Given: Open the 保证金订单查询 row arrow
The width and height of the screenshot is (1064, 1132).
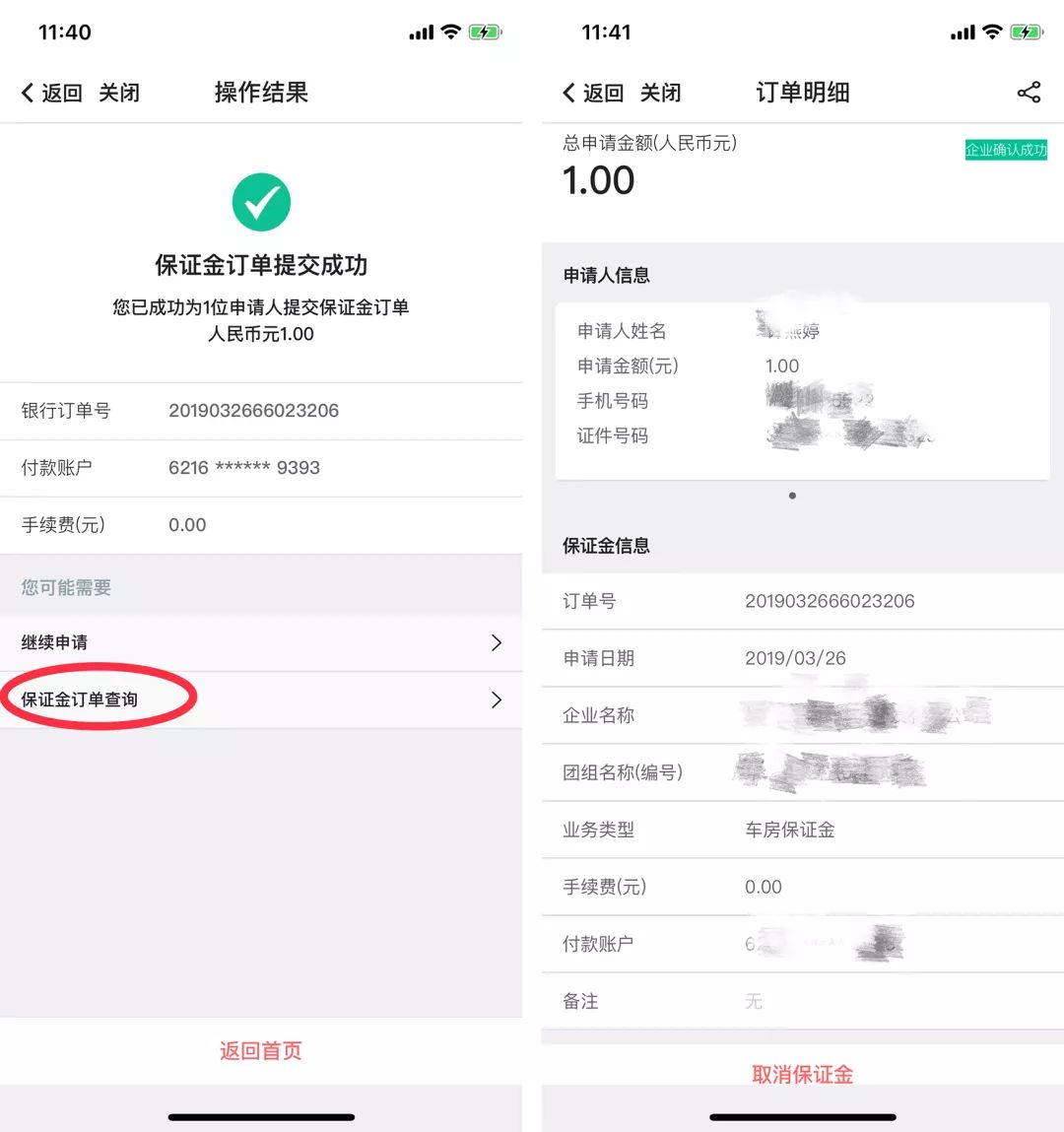Looking at the screenshot, I should point(496,699).
